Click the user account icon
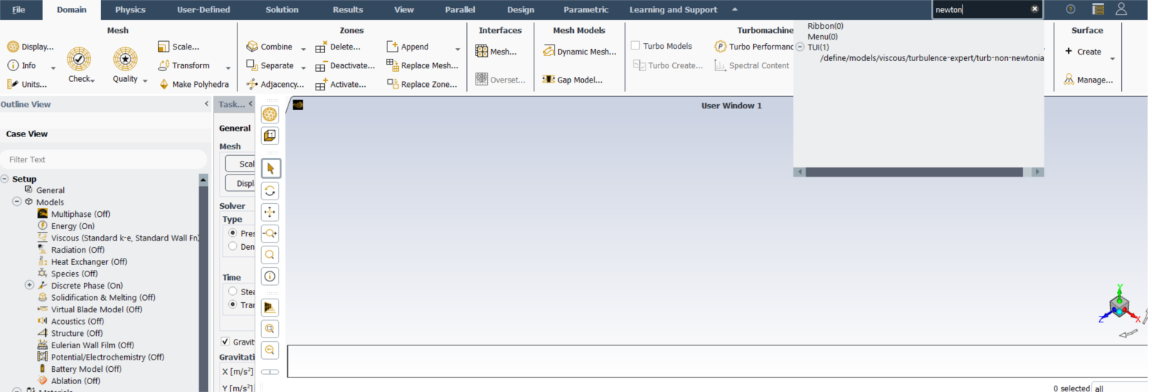Image resolution: width=1152 pixels, height=392 pixels. coord(1121,10)
